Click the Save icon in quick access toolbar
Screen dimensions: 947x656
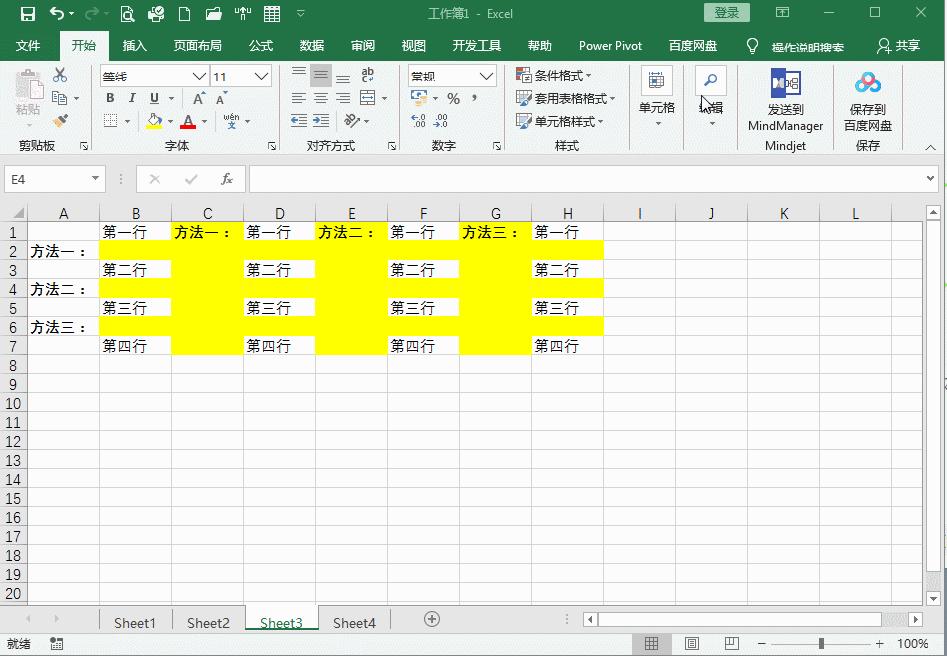[28, 14]
